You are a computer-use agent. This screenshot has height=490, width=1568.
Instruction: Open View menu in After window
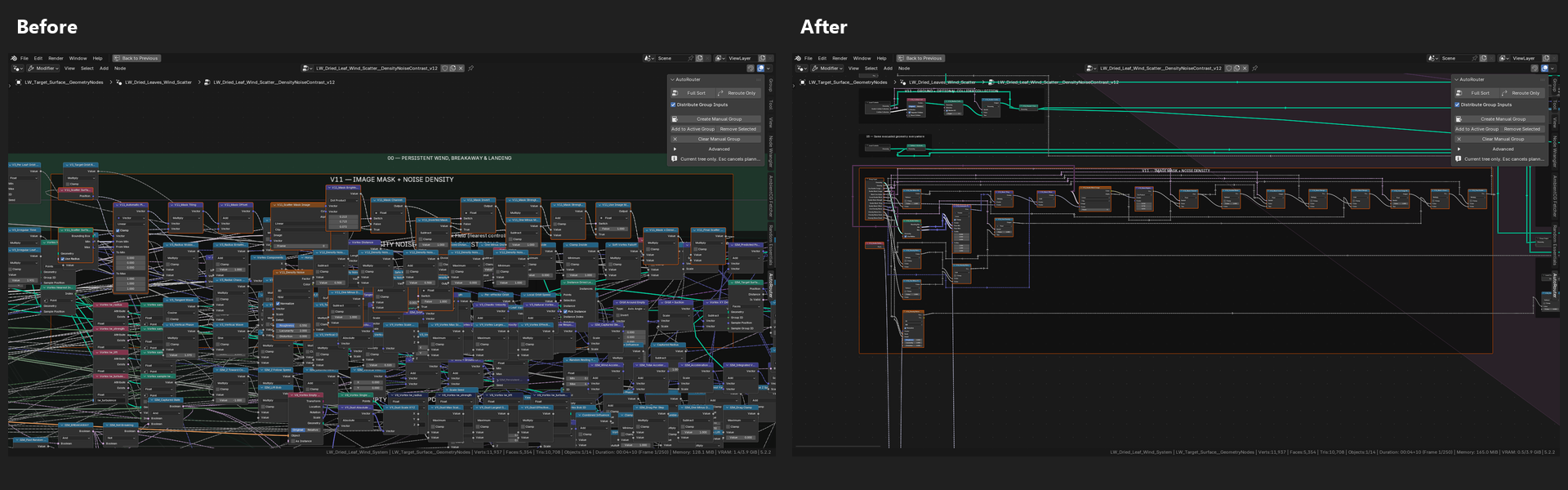853,69
